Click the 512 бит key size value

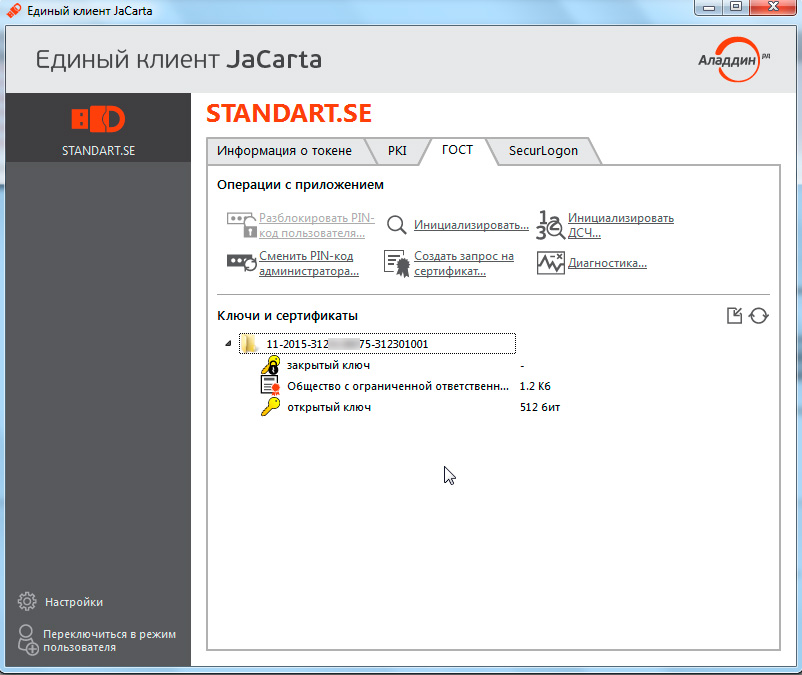(x=540, y=407)
